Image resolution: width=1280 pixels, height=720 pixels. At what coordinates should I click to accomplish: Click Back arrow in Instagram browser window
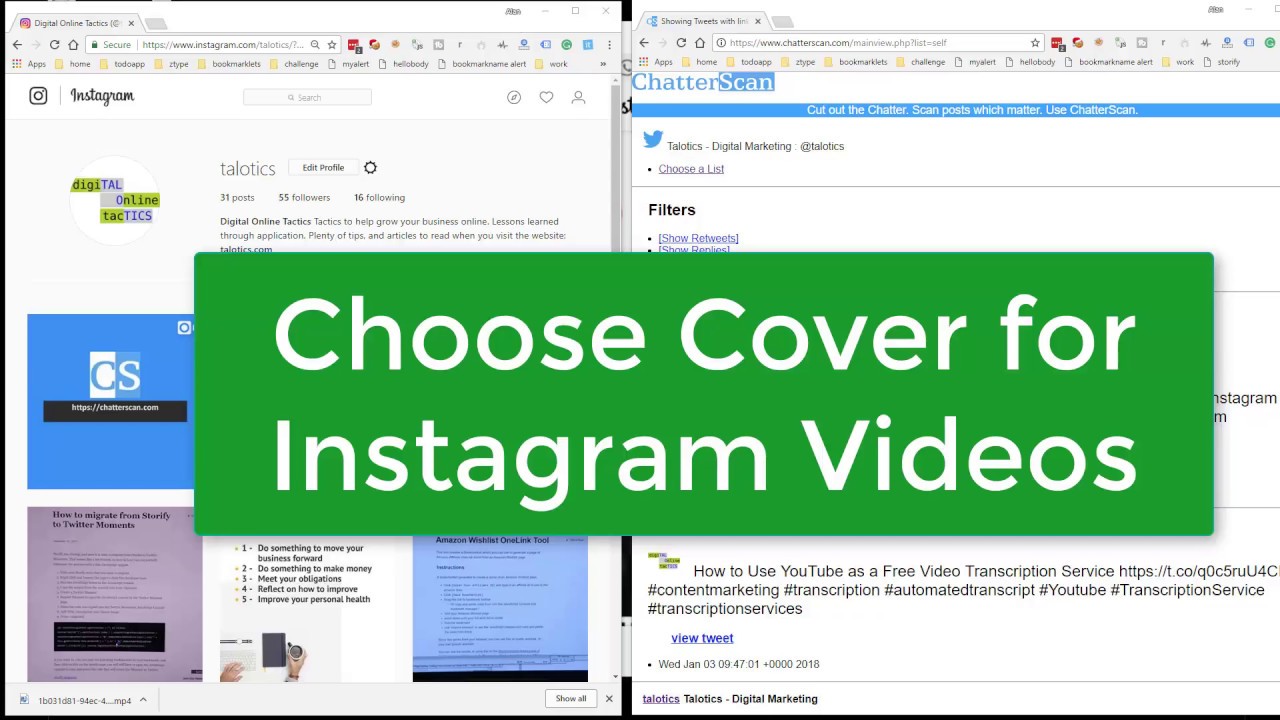[17, 45]
